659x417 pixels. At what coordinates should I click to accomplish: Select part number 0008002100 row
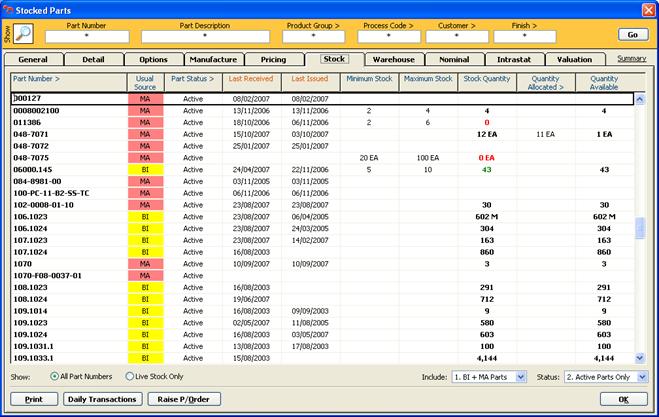point(322,111)
